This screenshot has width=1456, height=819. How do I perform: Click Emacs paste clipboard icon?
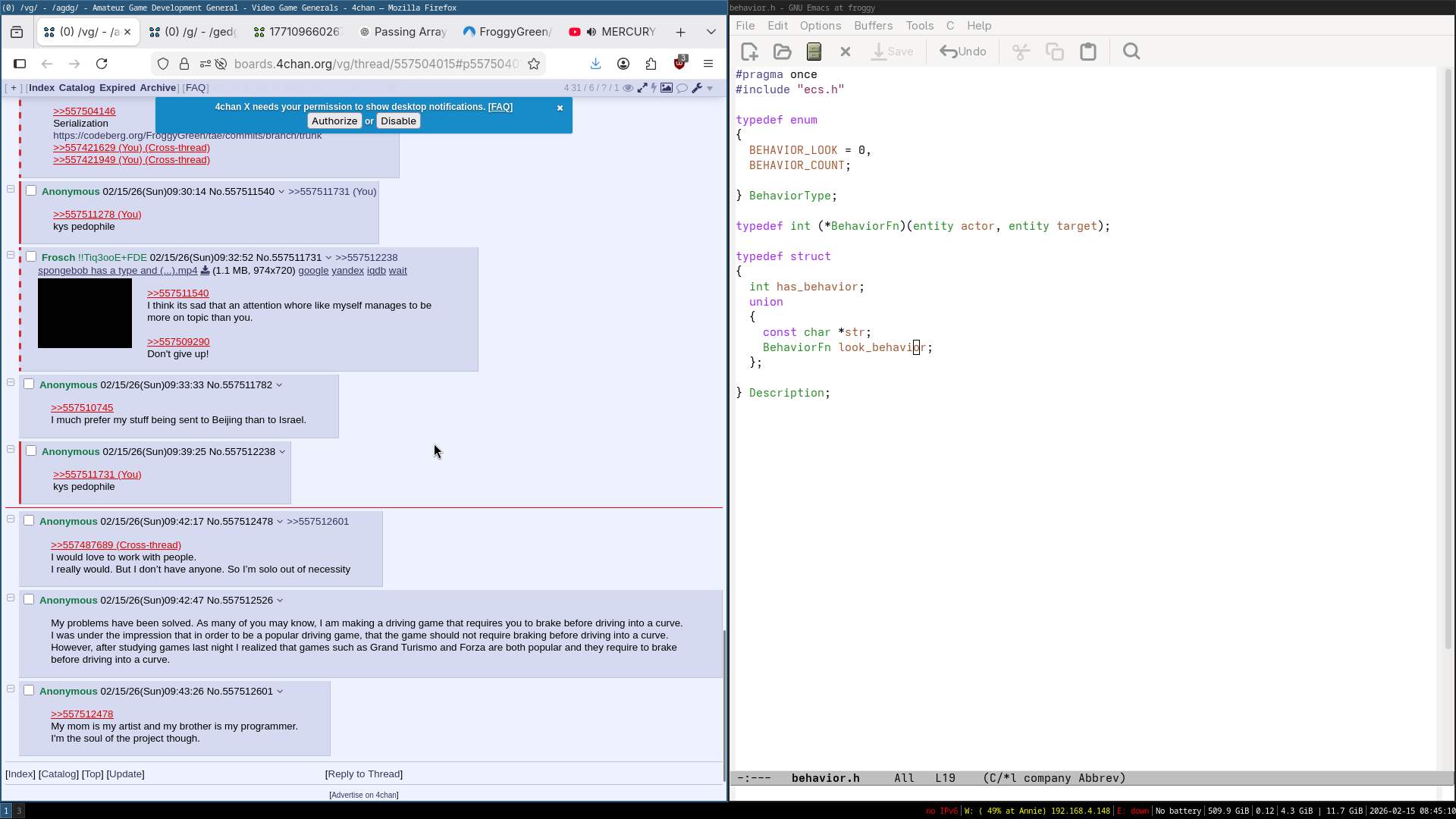pos(1087,52)
